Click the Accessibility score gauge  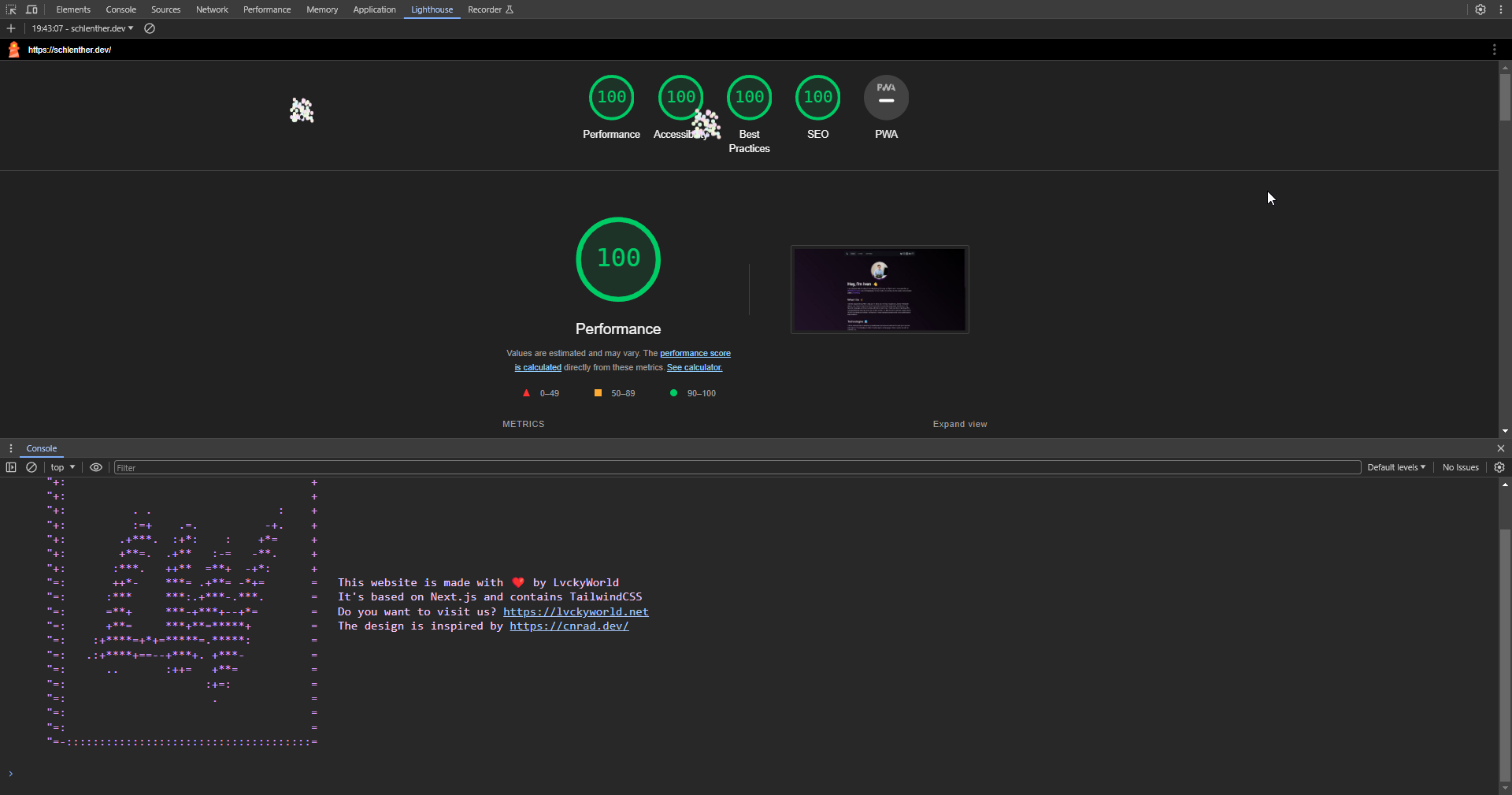click(680, 98)
